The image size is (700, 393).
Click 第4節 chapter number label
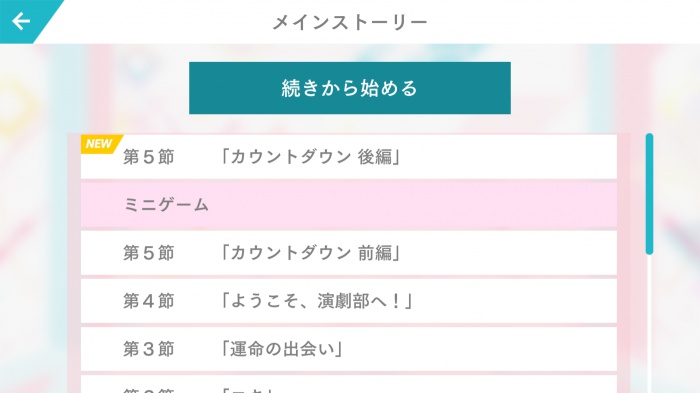(x=149, y=301)
